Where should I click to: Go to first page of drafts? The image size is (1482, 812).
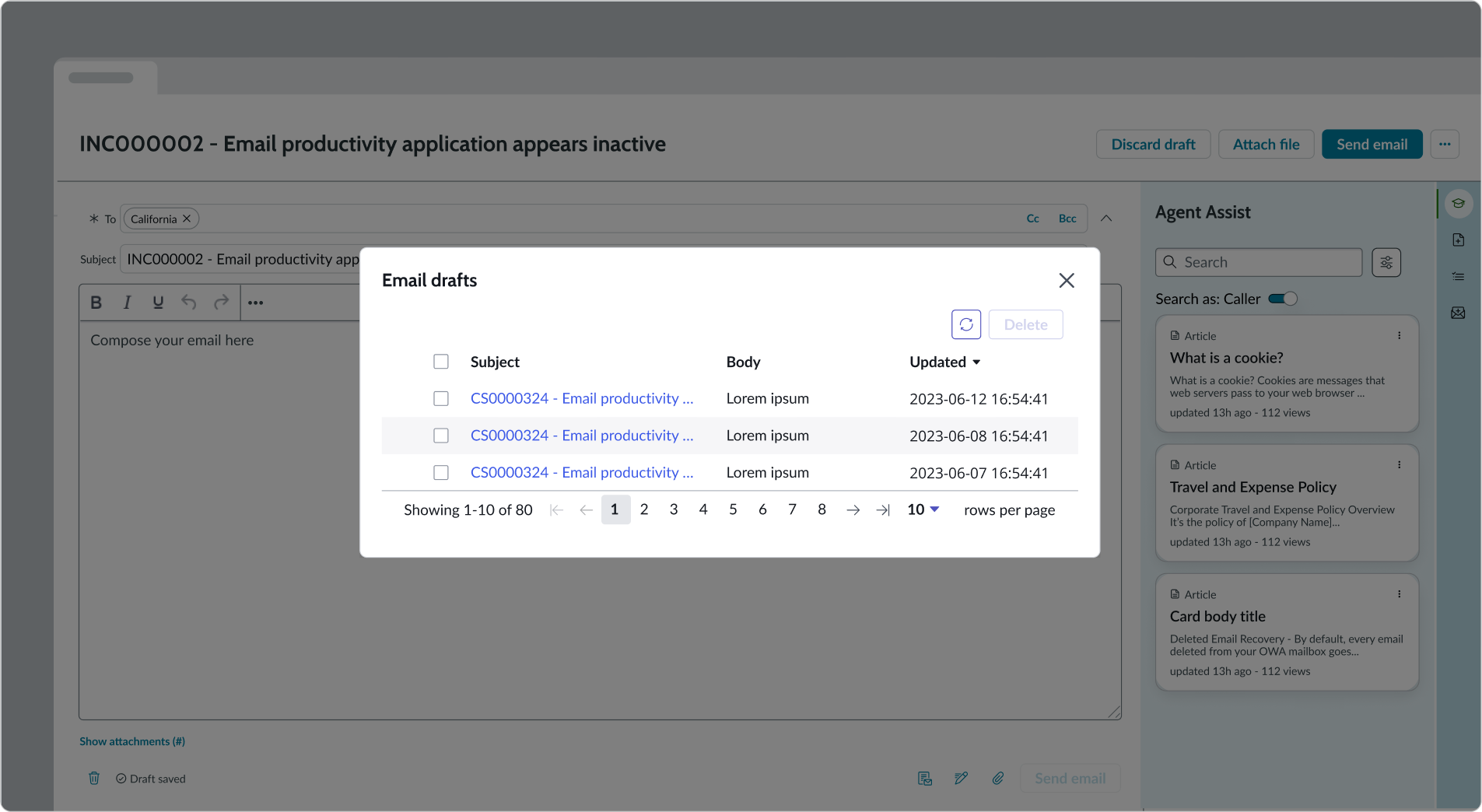556,510
